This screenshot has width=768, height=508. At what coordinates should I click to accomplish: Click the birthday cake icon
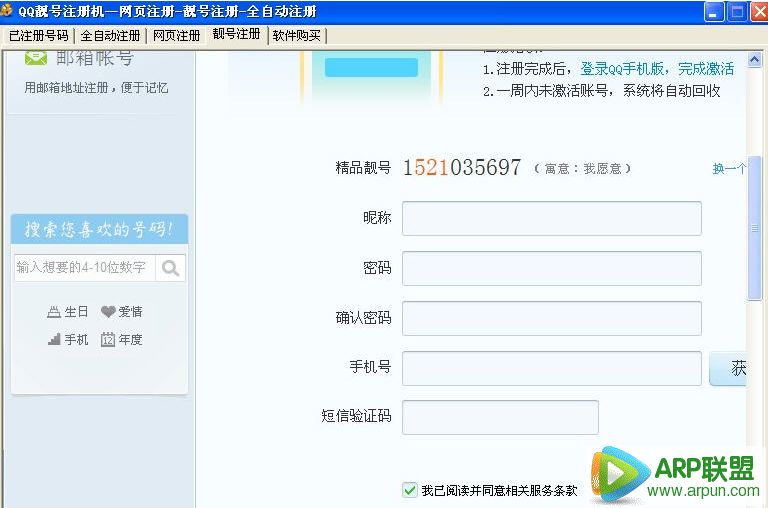pyautogui.click(x=54, y=312)
